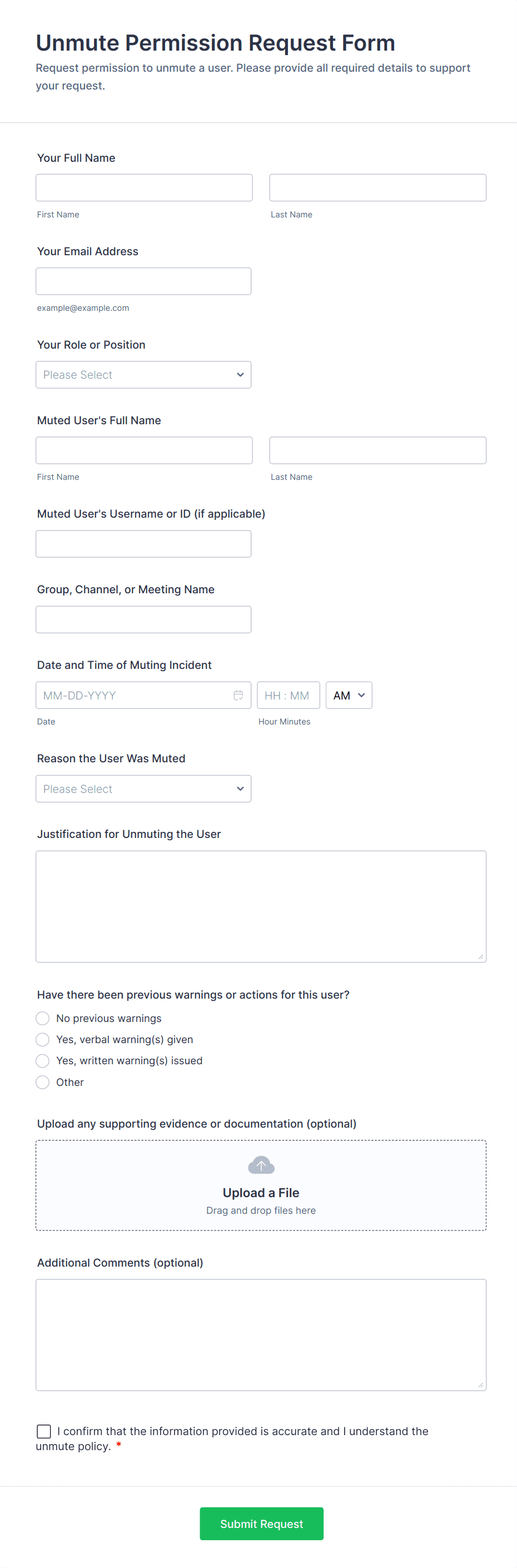Choose 'Yes, written warning(s) issued' radio

[43, 1060]
